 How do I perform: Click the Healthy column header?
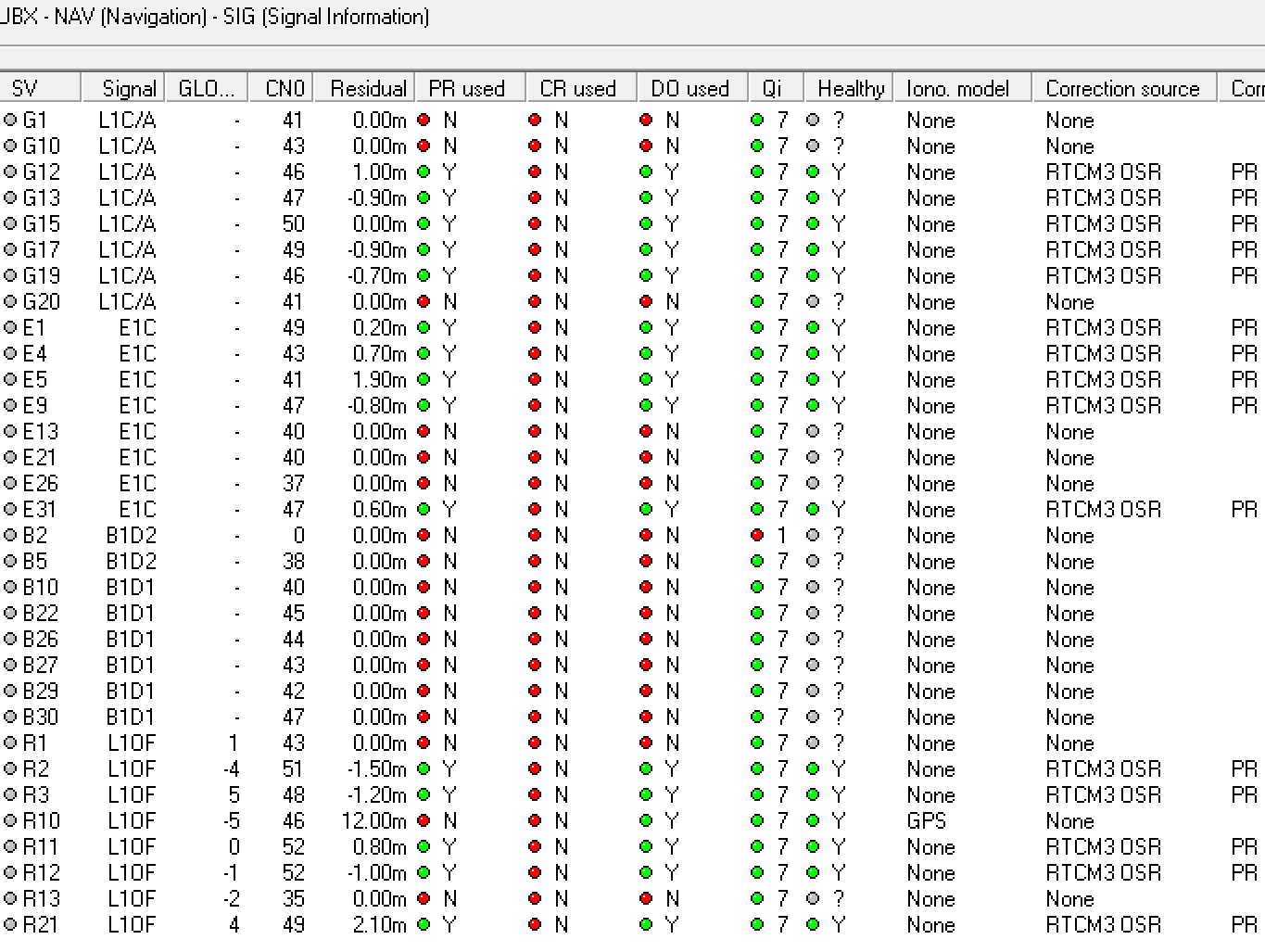click(x=850, y=88)
